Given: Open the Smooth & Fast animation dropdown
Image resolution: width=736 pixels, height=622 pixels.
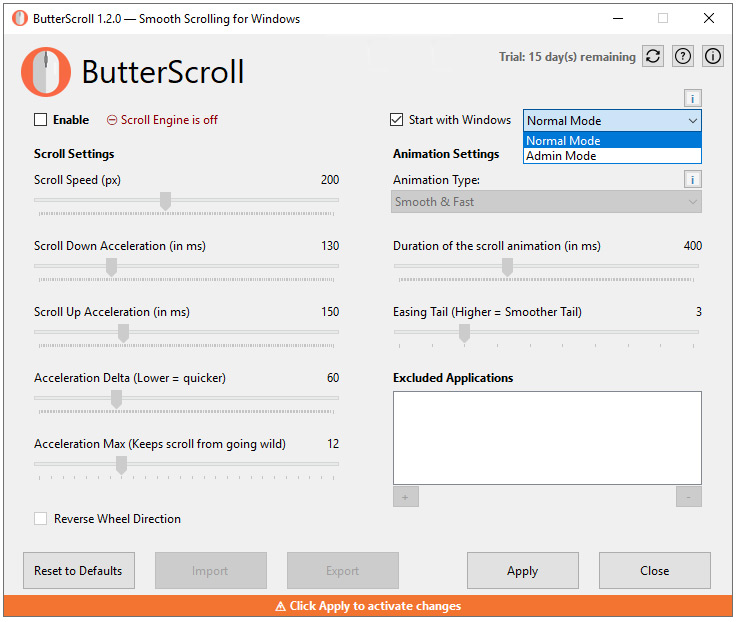Looking at the screenshot, I should pos(546,202).
